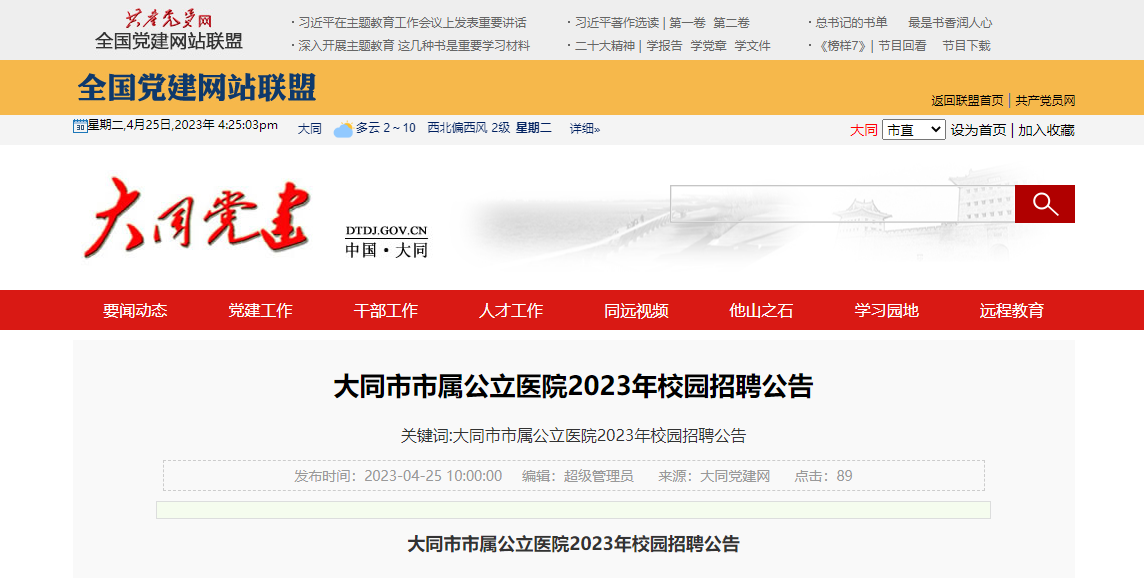Viewport: 1144px width, 578px height.
Task: Open the 节目下载 link
Action: pos(966,45)
